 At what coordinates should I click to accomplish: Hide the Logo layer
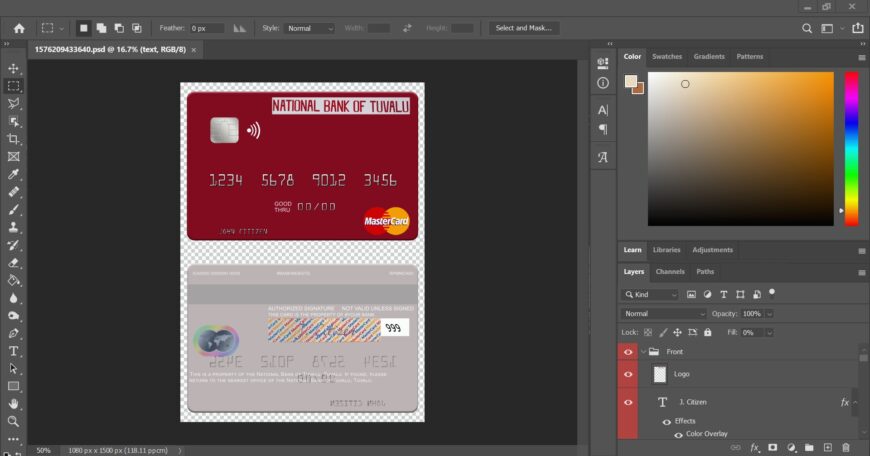628,374
